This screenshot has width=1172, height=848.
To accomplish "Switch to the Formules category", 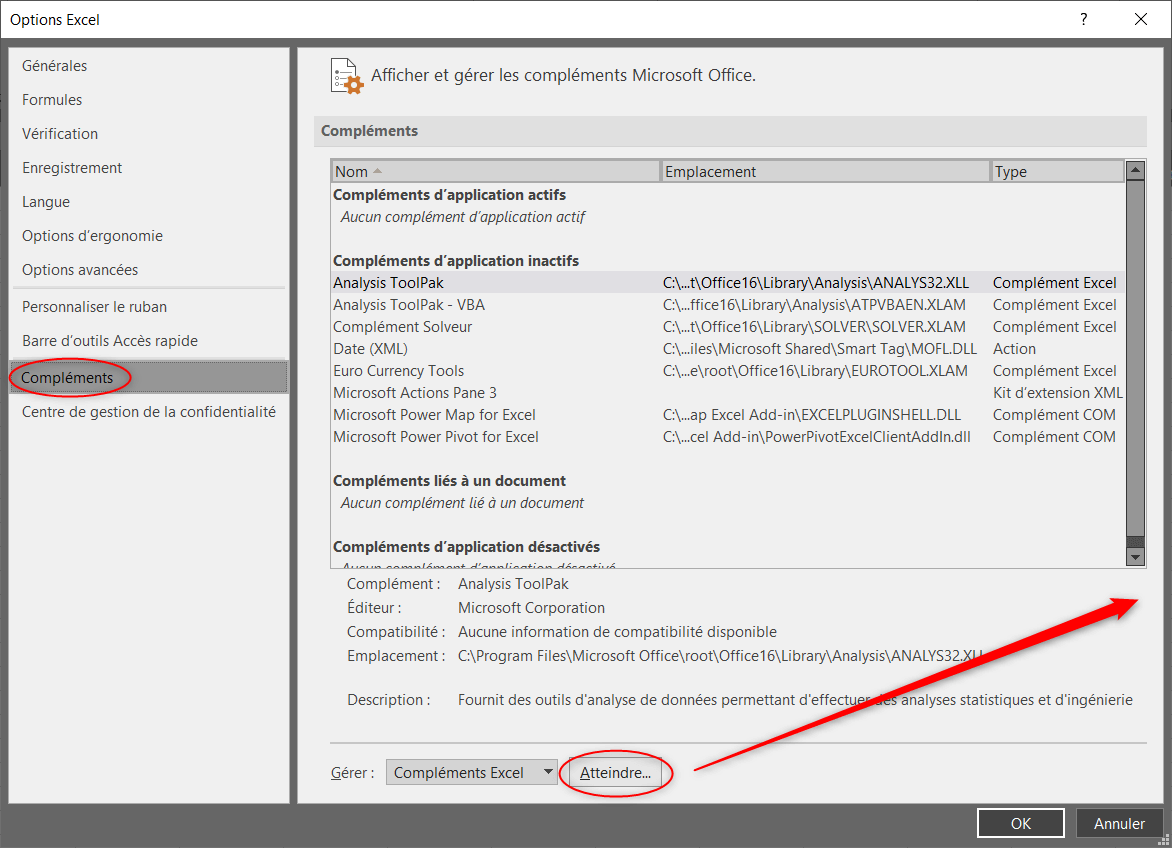I will point(52,100).
